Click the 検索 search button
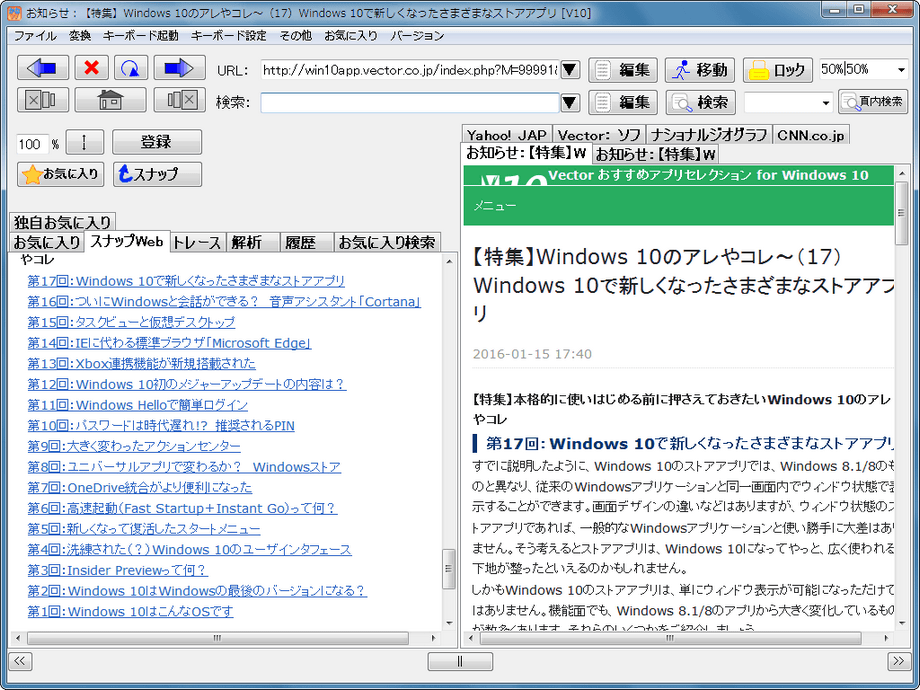Viewport: 920px width, 690px height. 700,103
